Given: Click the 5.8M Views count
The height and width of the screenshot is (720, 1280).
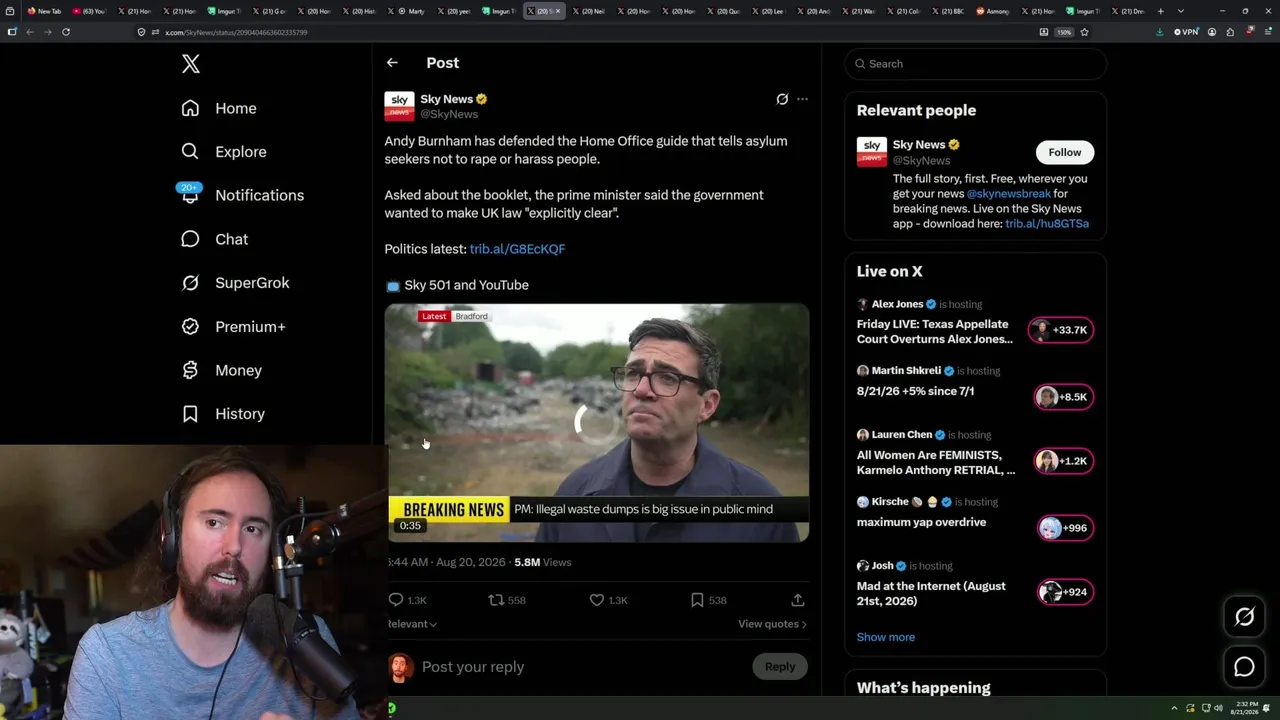Looking at the screenshot, I should (x=542, y=562).
